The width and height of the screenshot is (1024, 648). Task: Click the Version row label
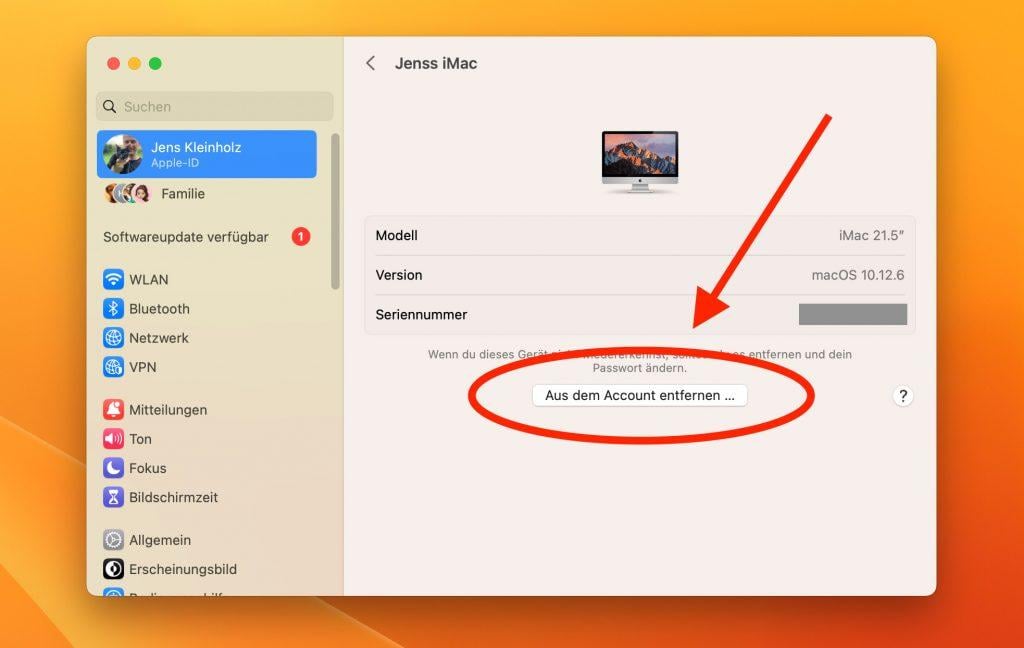coord(398,275)
